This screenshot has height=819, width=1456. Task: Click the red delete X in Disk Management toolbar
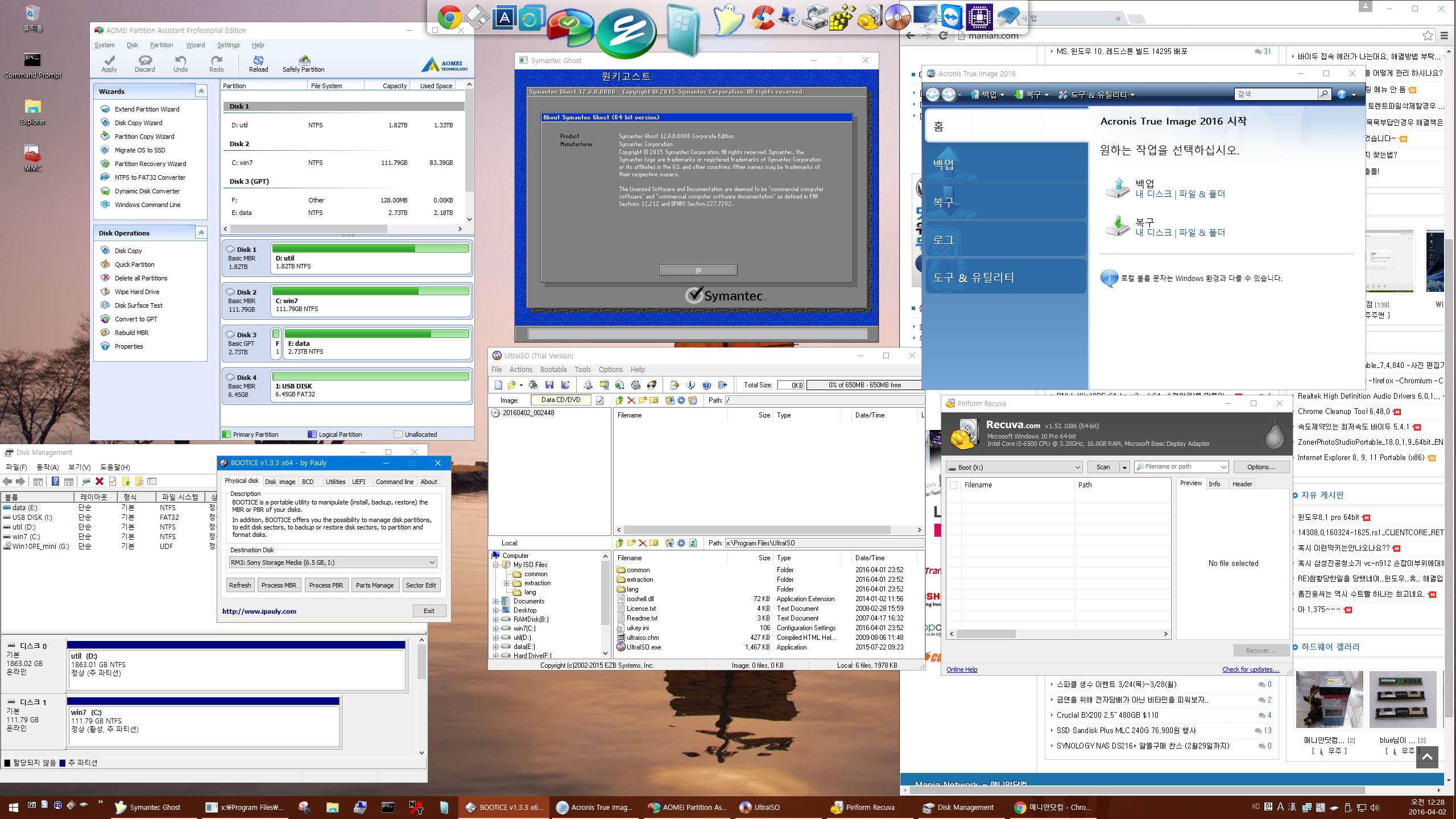coord(100,481)
